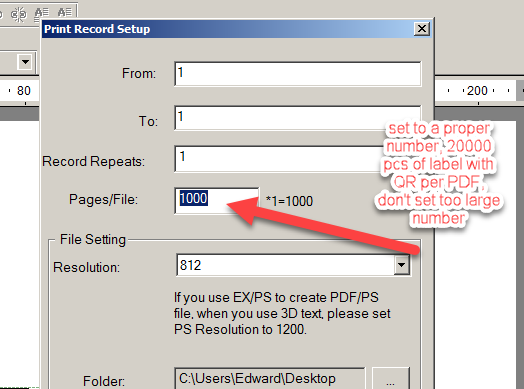Expand the toolbar dropdown behind the dialog
524x389 pixels.
click(x=25, y=62)
